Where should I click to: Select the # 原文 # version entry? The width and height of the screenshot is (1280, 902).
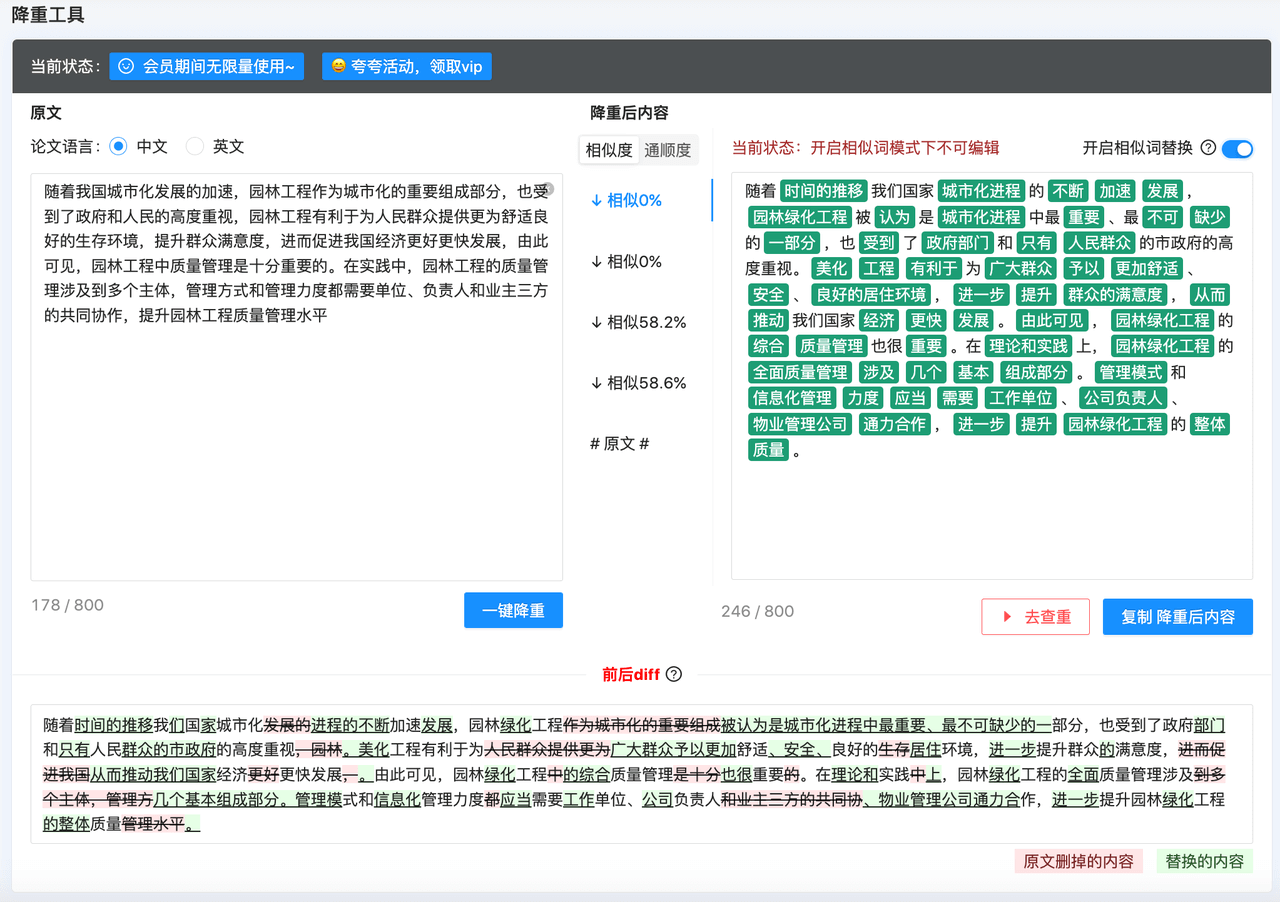pyautogui.click(x=620, y=444)
